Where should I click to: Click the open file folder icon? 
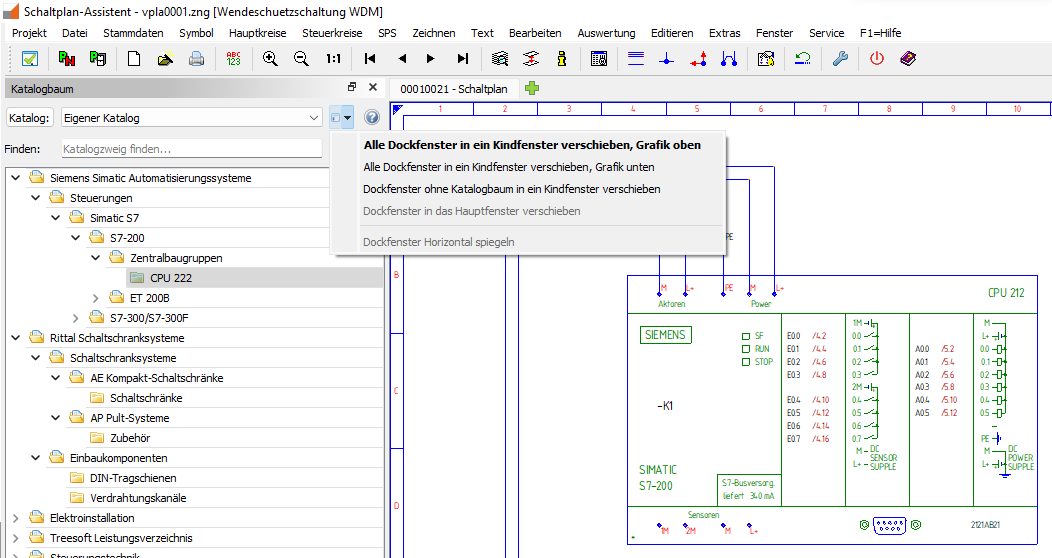click(x=165, y=59)
